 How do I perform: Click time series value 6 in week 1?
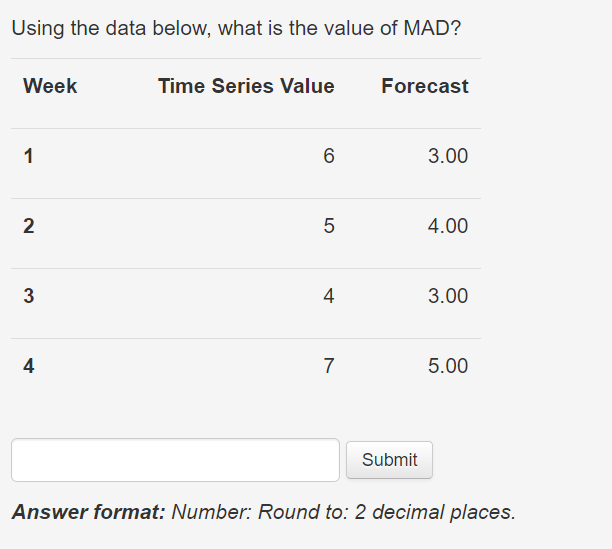point(329,156)
